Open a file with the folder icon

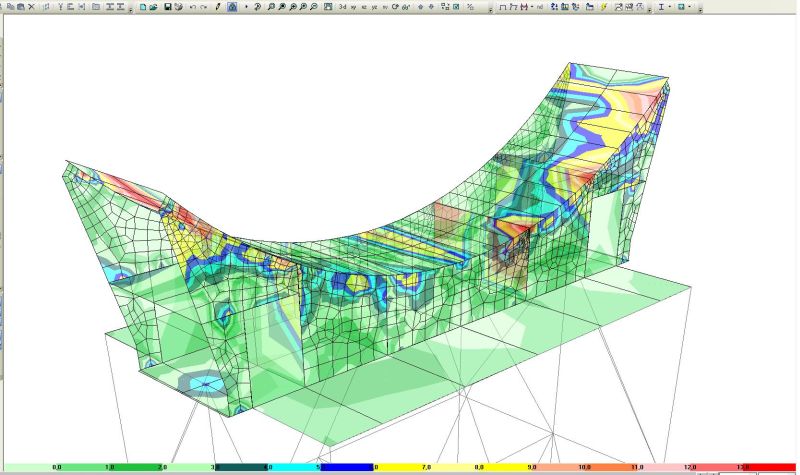click(154, 6)
